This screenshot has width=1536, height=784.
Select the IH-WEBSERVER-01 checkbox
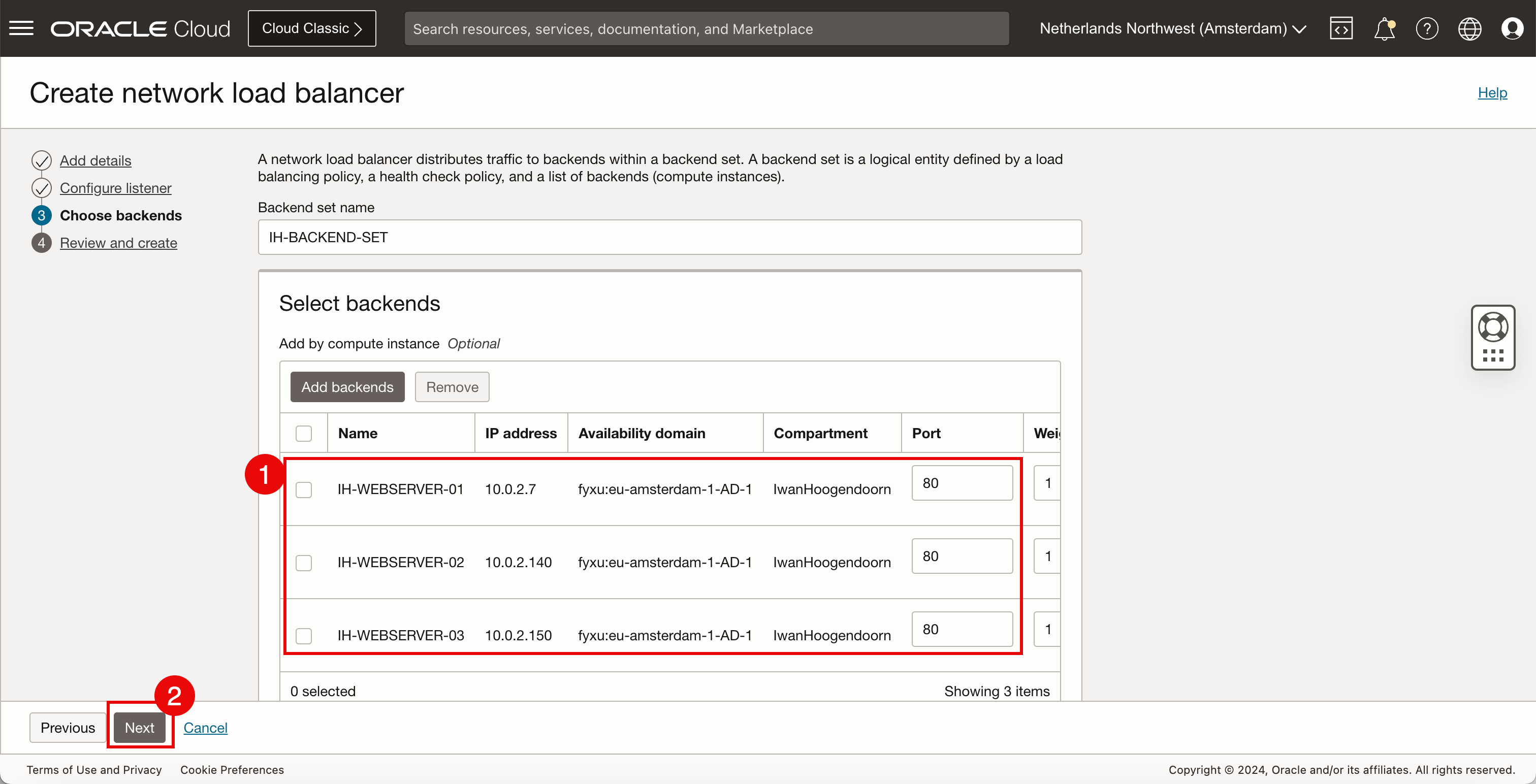(304, 489)
